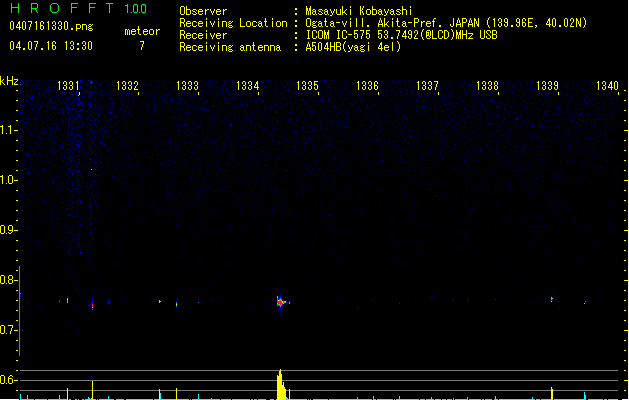Viewport: 629px width, 400px height.
Task: Click the 1.0 kHz frequency tick label
Action: click(8, 180)
